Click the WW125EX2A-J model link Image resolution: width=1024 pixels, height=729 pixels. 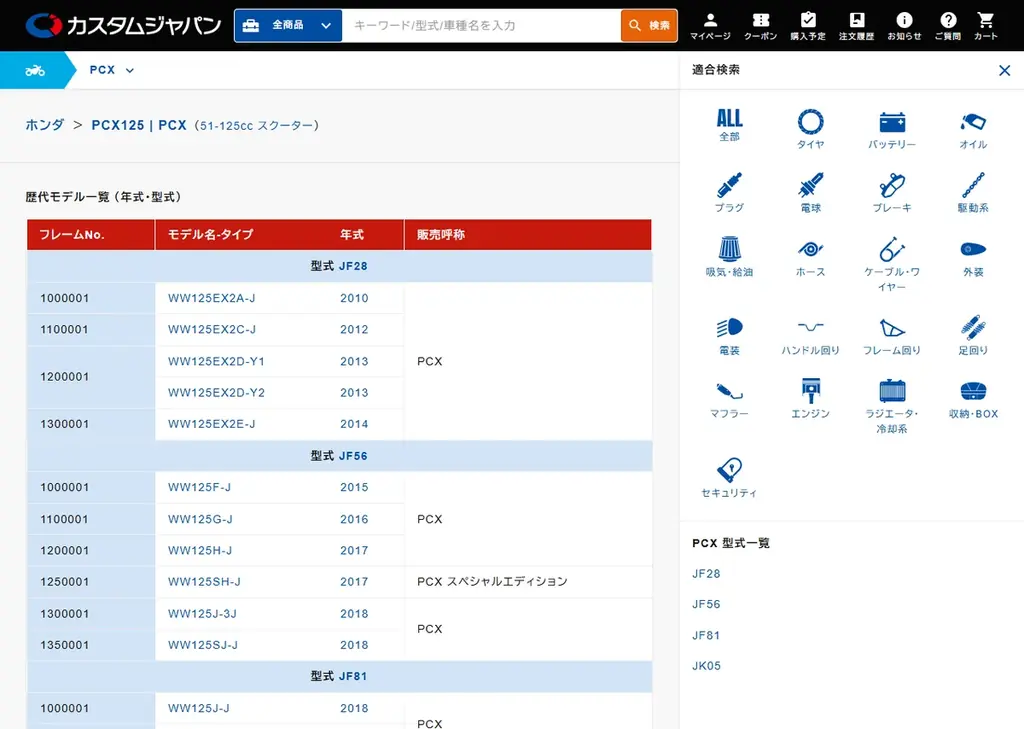pos(212,298)
